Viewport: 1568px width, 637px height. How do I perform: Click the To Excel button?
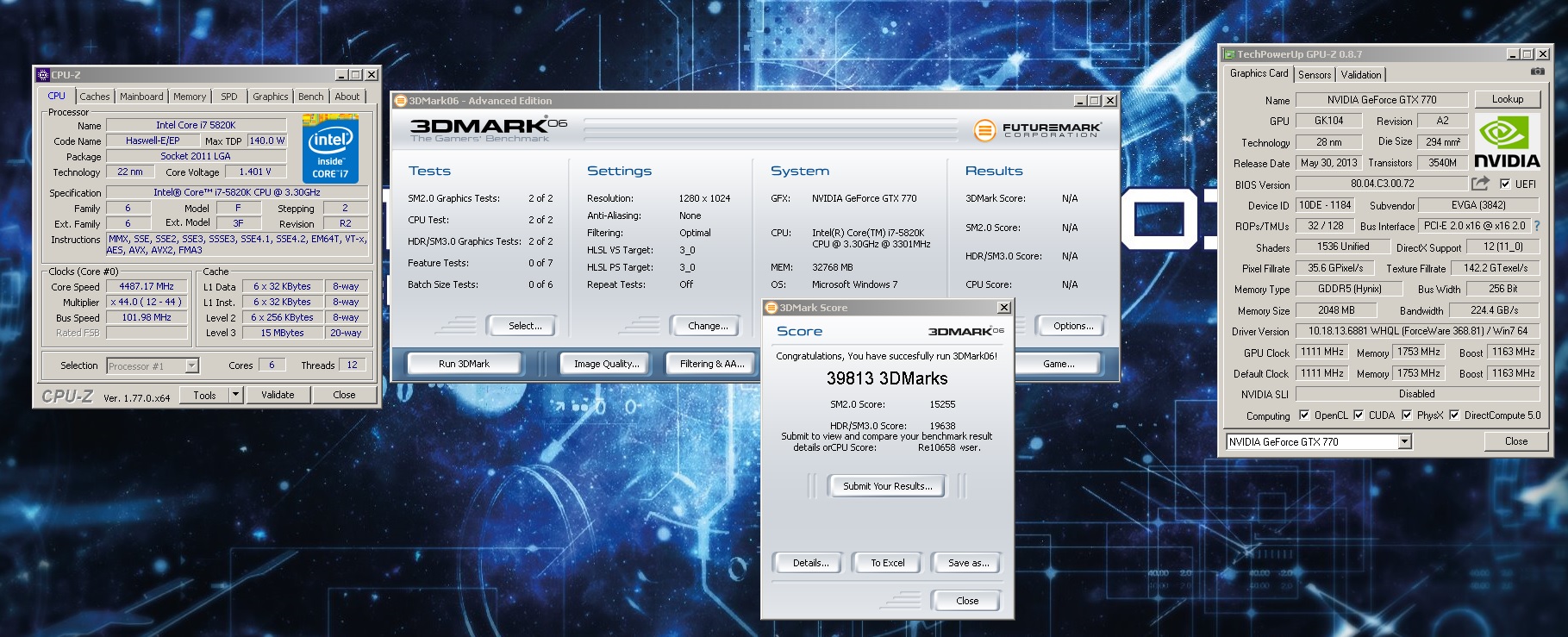click(x=887, y=563)
